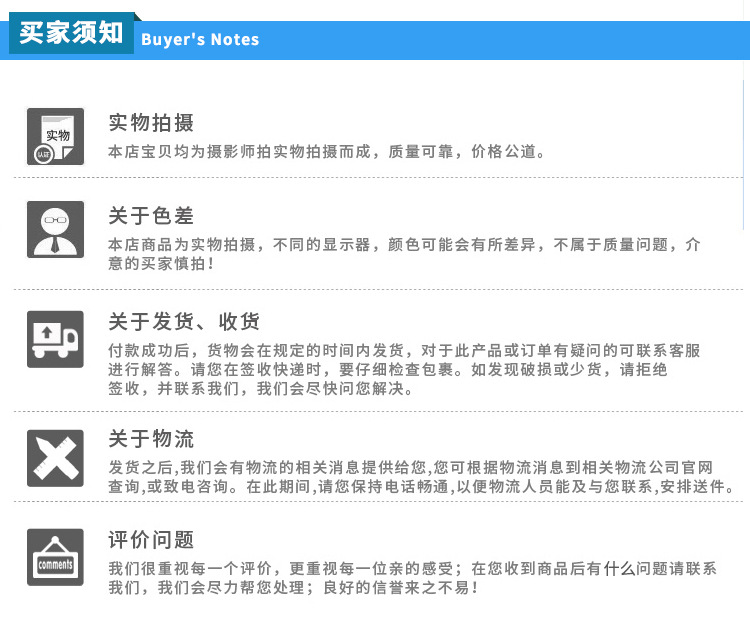Image resolution: width=750 pixels, height=631 pixels.
Task: Click the 买家须知 header label
Action: pyautogui.click(x=71, y=33)
